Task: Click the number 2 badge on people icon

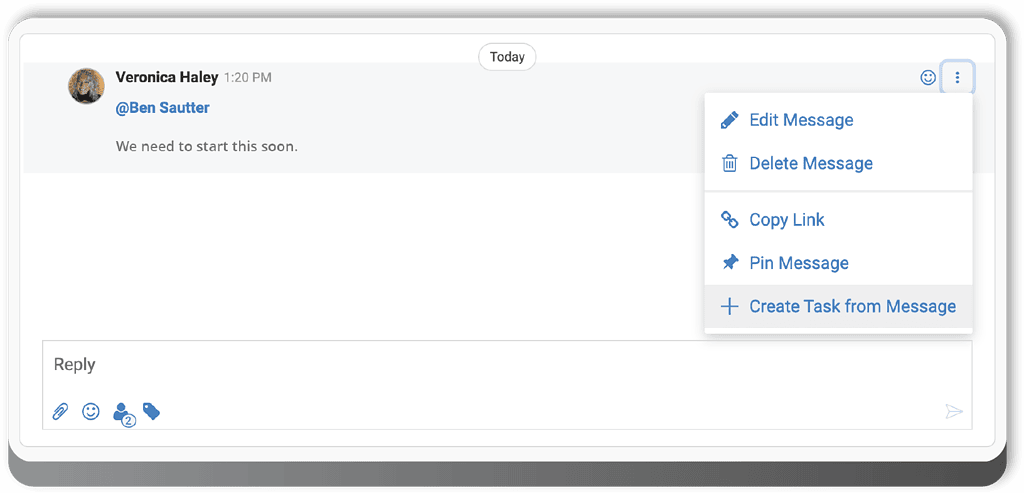Action: [x=128, y=421]
